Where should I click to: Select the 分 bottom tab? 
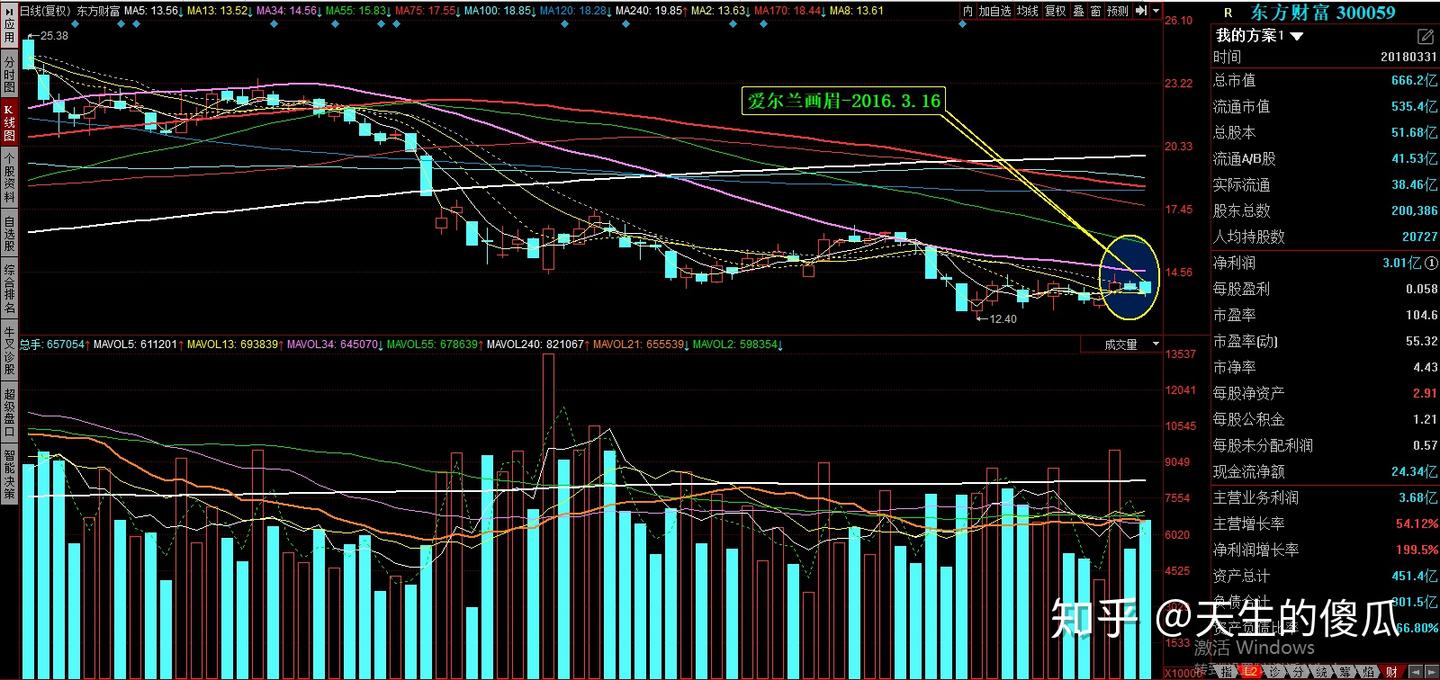coord(1297,671)
